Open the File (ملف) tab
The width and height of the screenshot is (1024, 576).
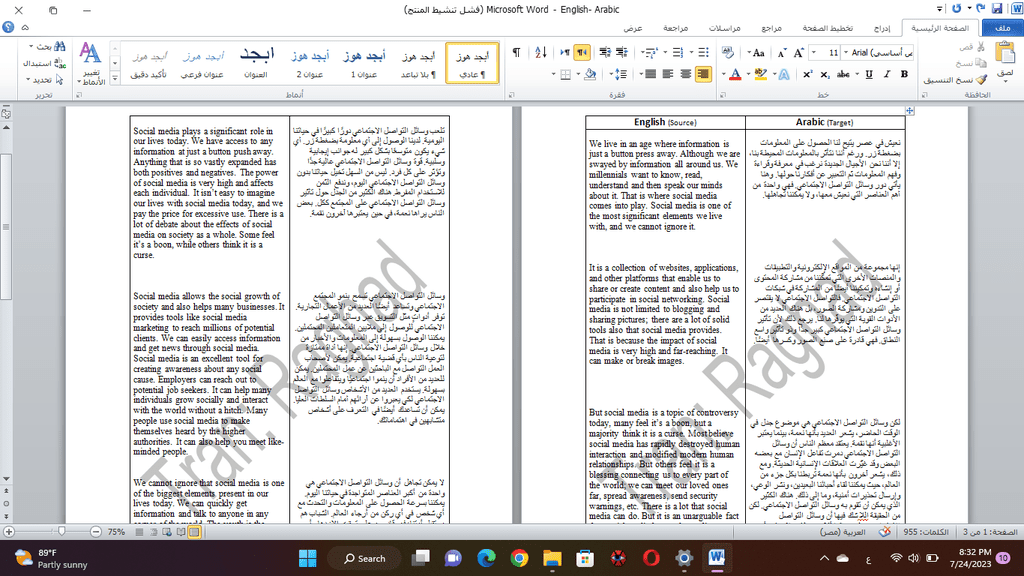(x=1002, y=28)
